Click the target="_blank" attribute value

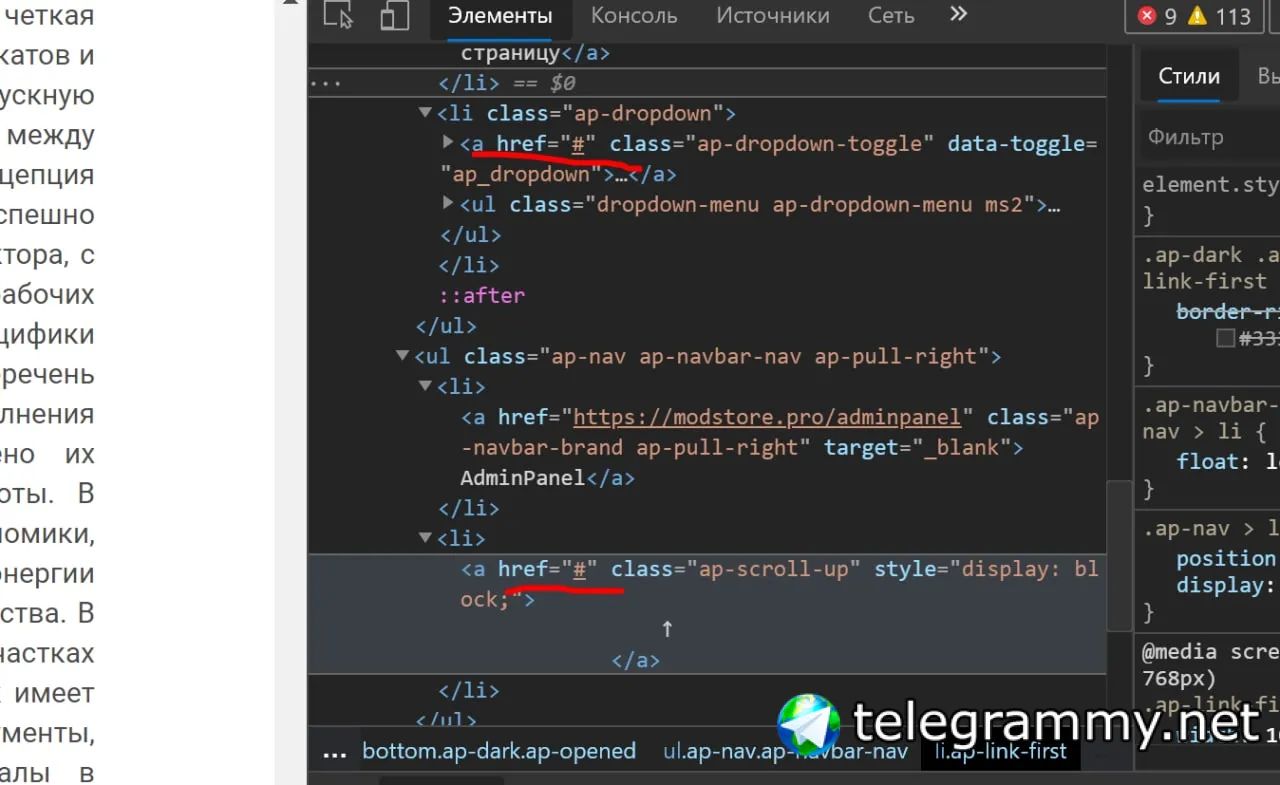tap(960, 447)
